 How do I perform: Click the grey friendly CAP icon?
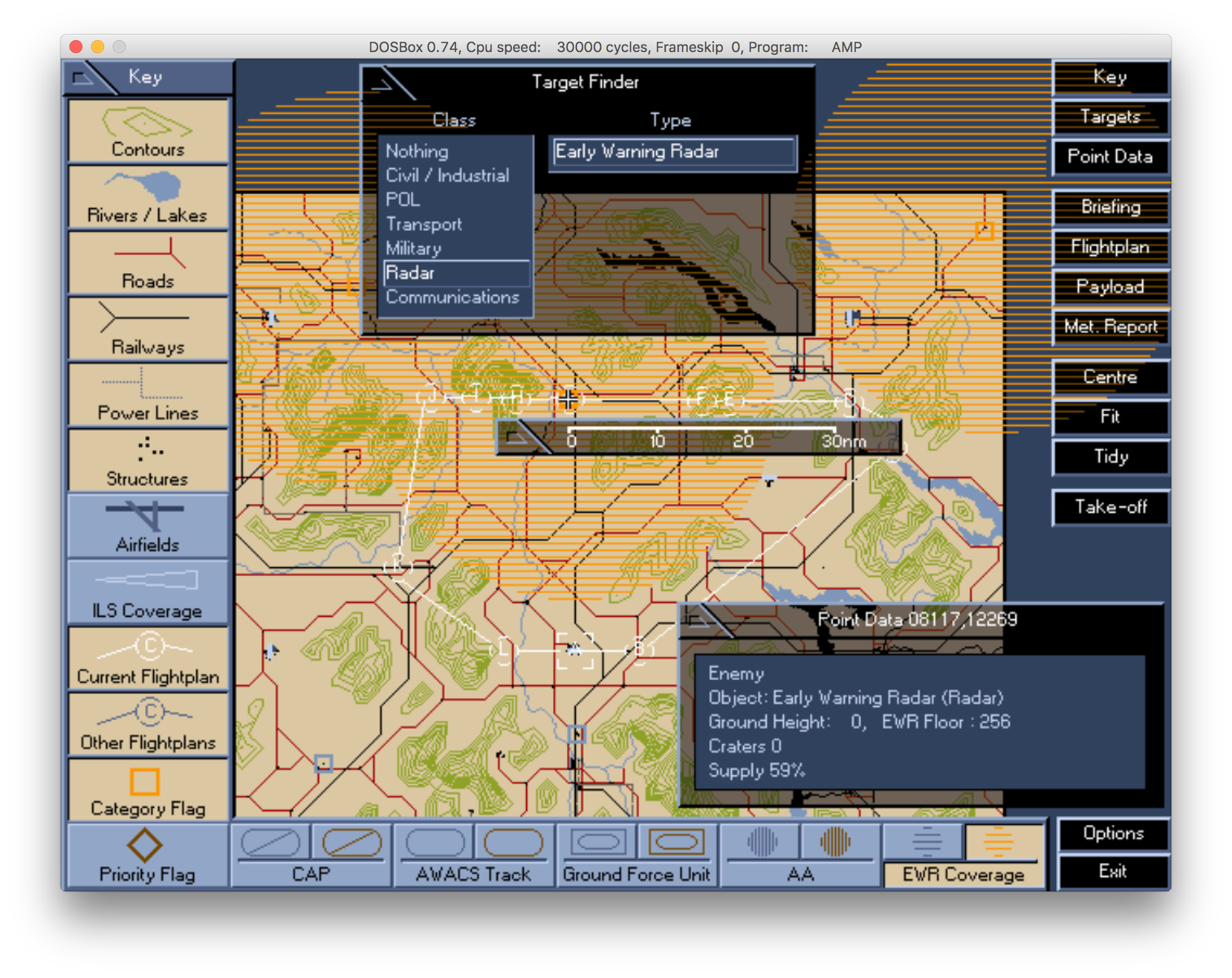coord(270,841)
